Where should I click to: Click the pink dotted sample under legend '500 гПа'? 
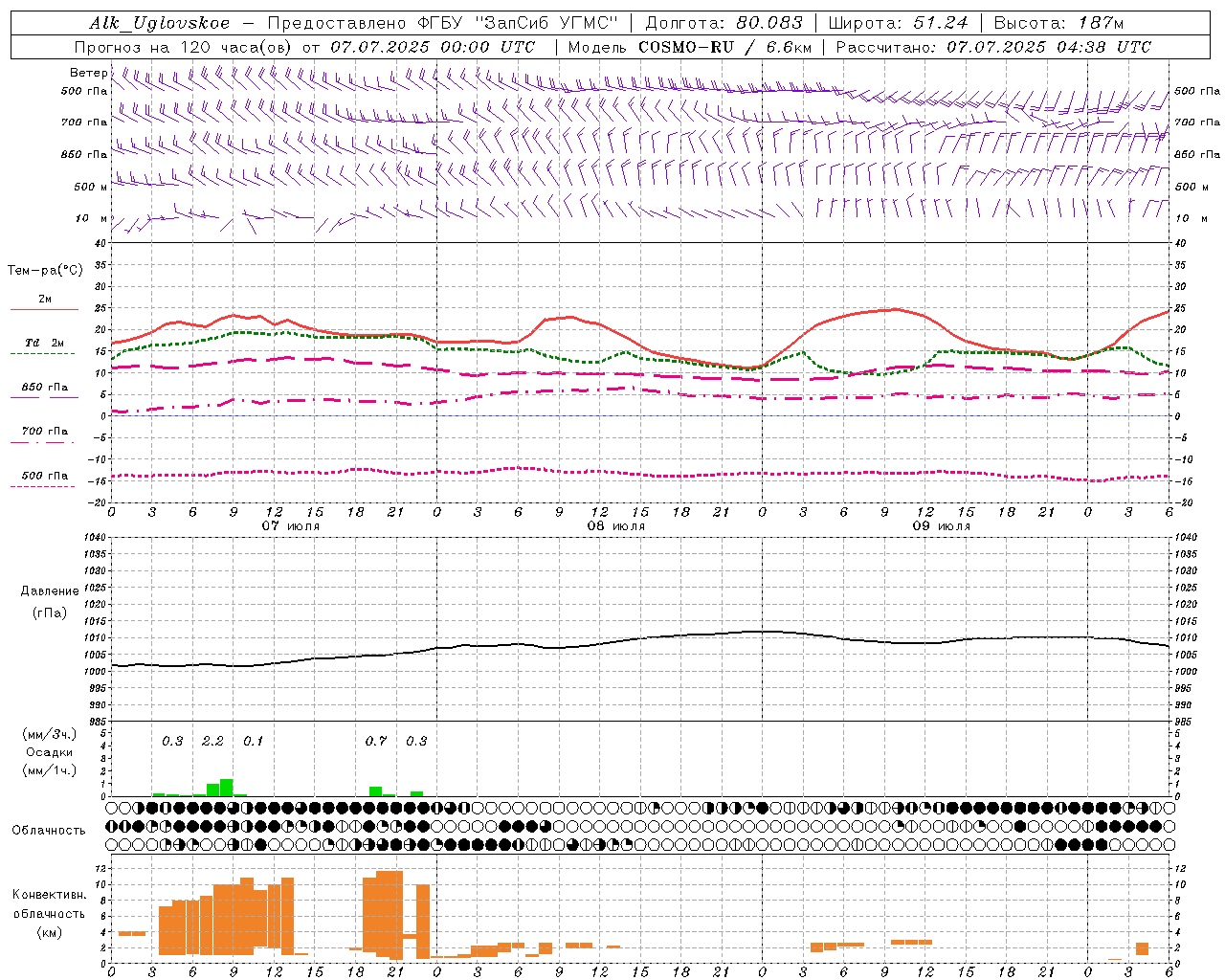click(42, 487)
